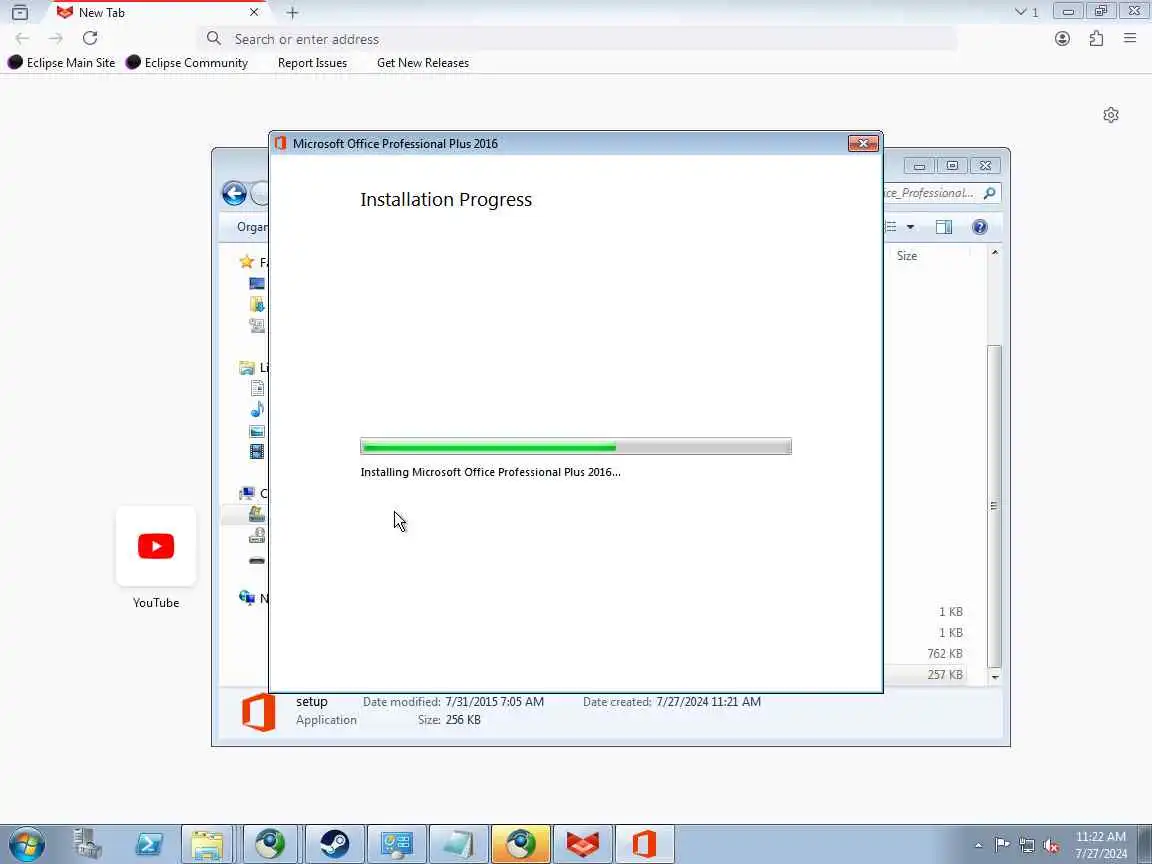The width and height of the screenshot is (1152, 864).
Task: Close the Office Professional Plus 2016 installer
Action: pyautogui.click(x=863, y=143)
